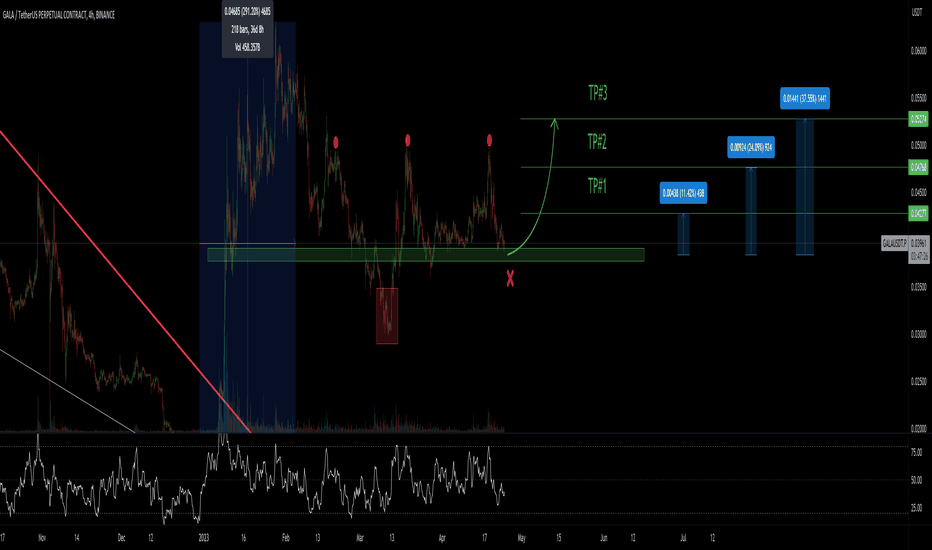Click the GALA / TetherUS Perpetual Contract title

click(59, 15)
